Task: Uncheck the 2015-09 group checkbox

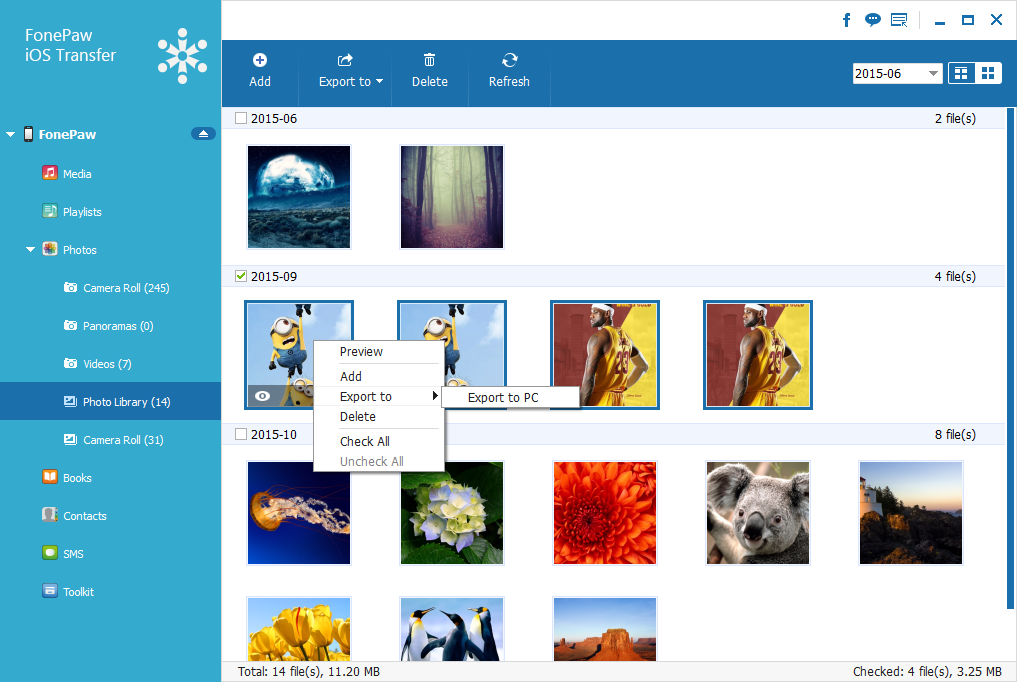Action: 241,276
